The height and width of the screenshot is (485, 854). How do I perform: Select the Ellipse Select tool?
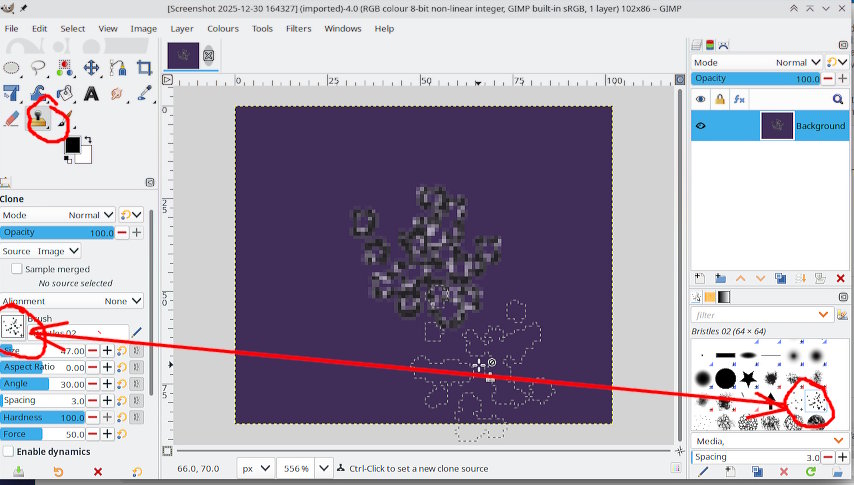coord(12,68)
